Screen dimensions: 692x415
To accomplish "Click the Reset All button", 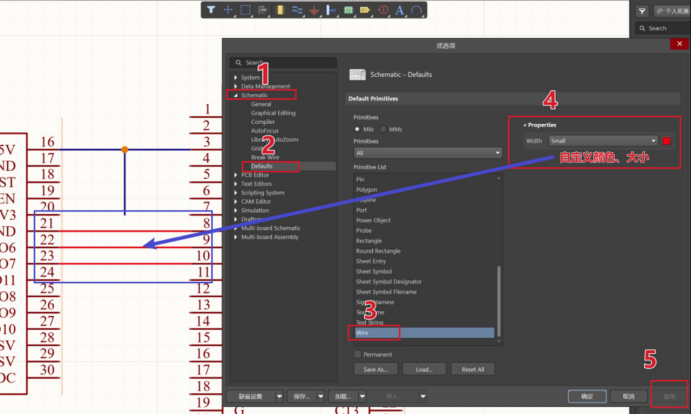I will [472, 369].
